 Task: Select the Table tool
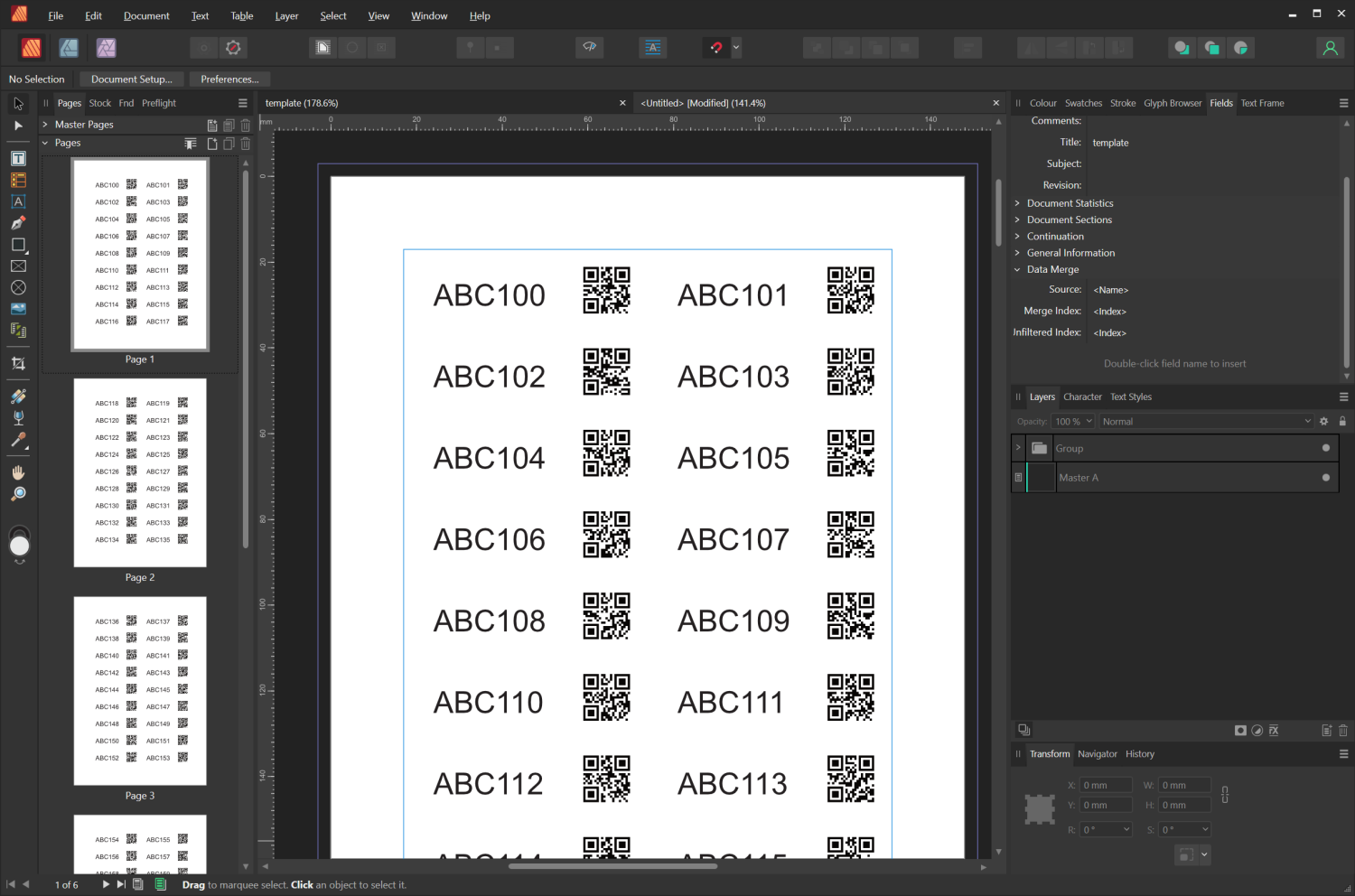click(x=18, y=180)
